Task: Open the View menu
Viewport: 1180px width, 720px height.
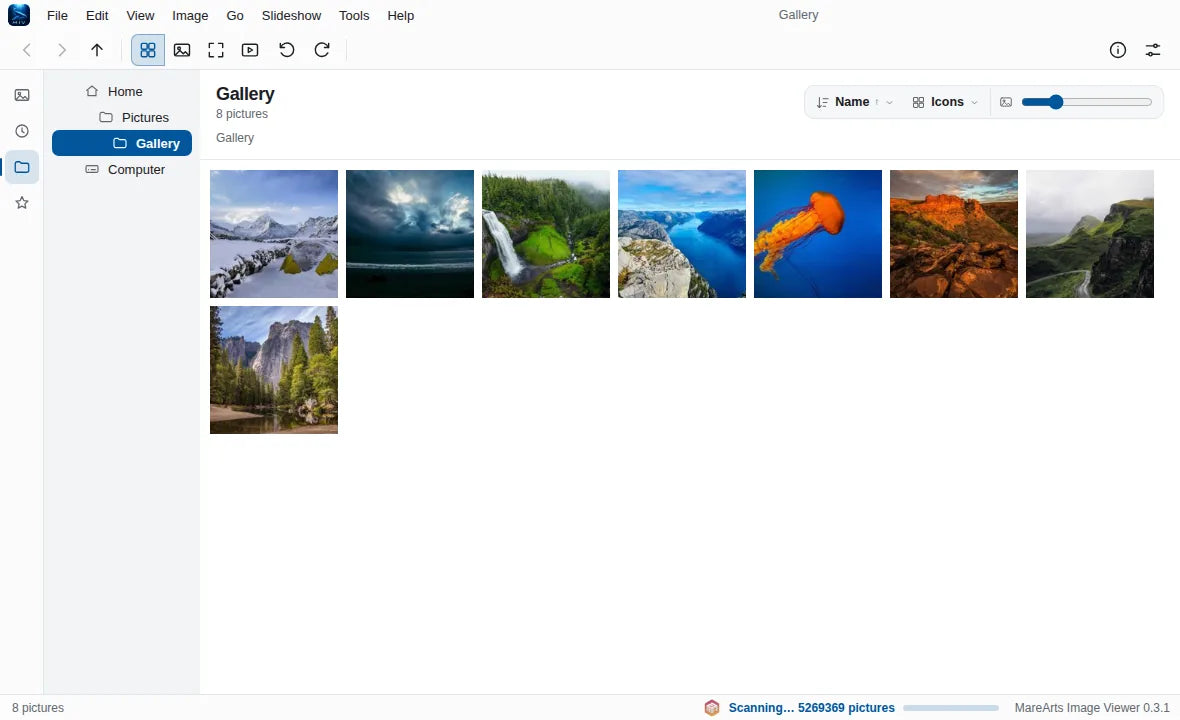Action: click(140, 15)
